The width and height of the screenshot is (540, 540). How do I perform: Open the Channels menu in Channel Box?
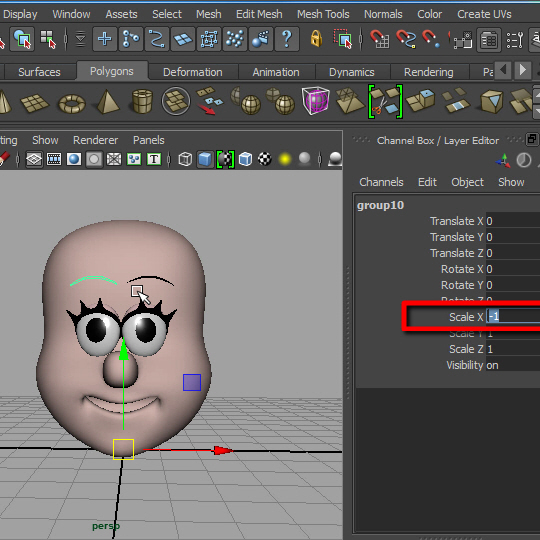tap(381, 182)
